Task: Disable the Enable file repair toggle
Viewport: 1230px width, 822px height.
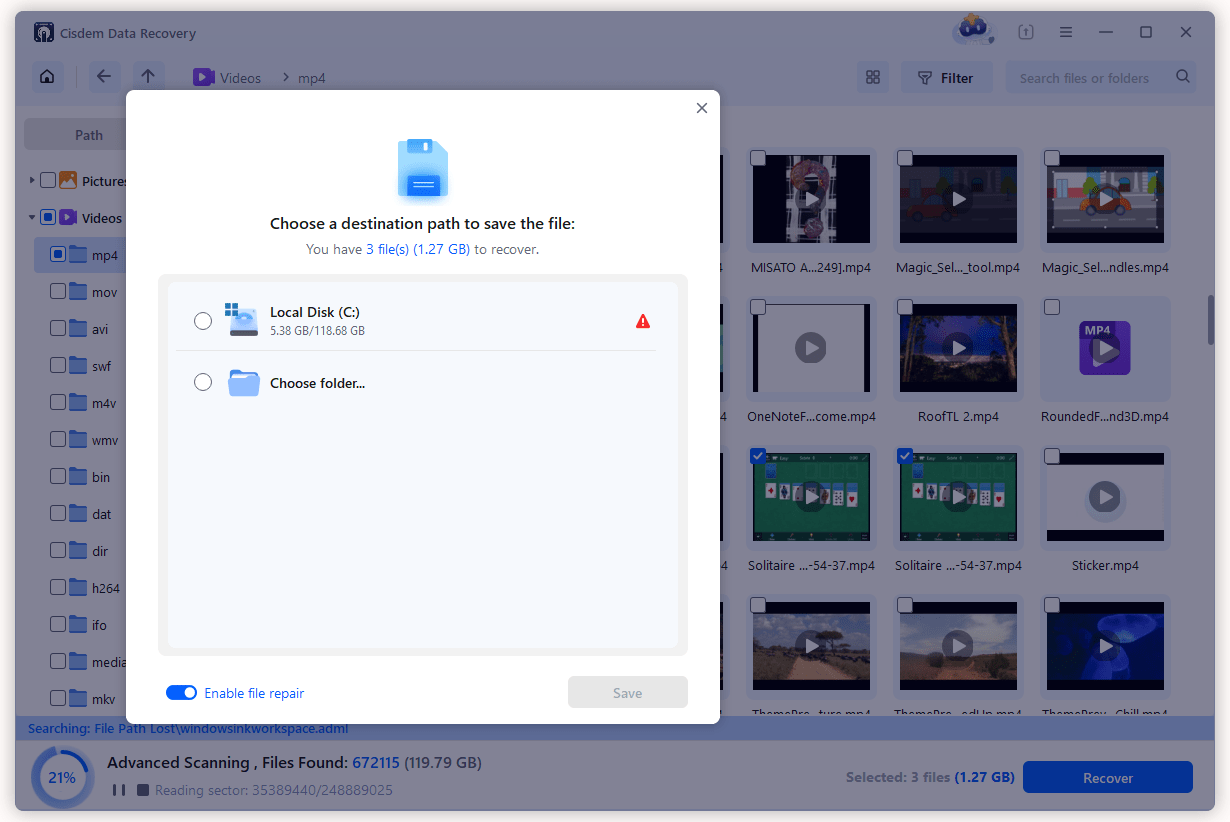Action: 182,693
